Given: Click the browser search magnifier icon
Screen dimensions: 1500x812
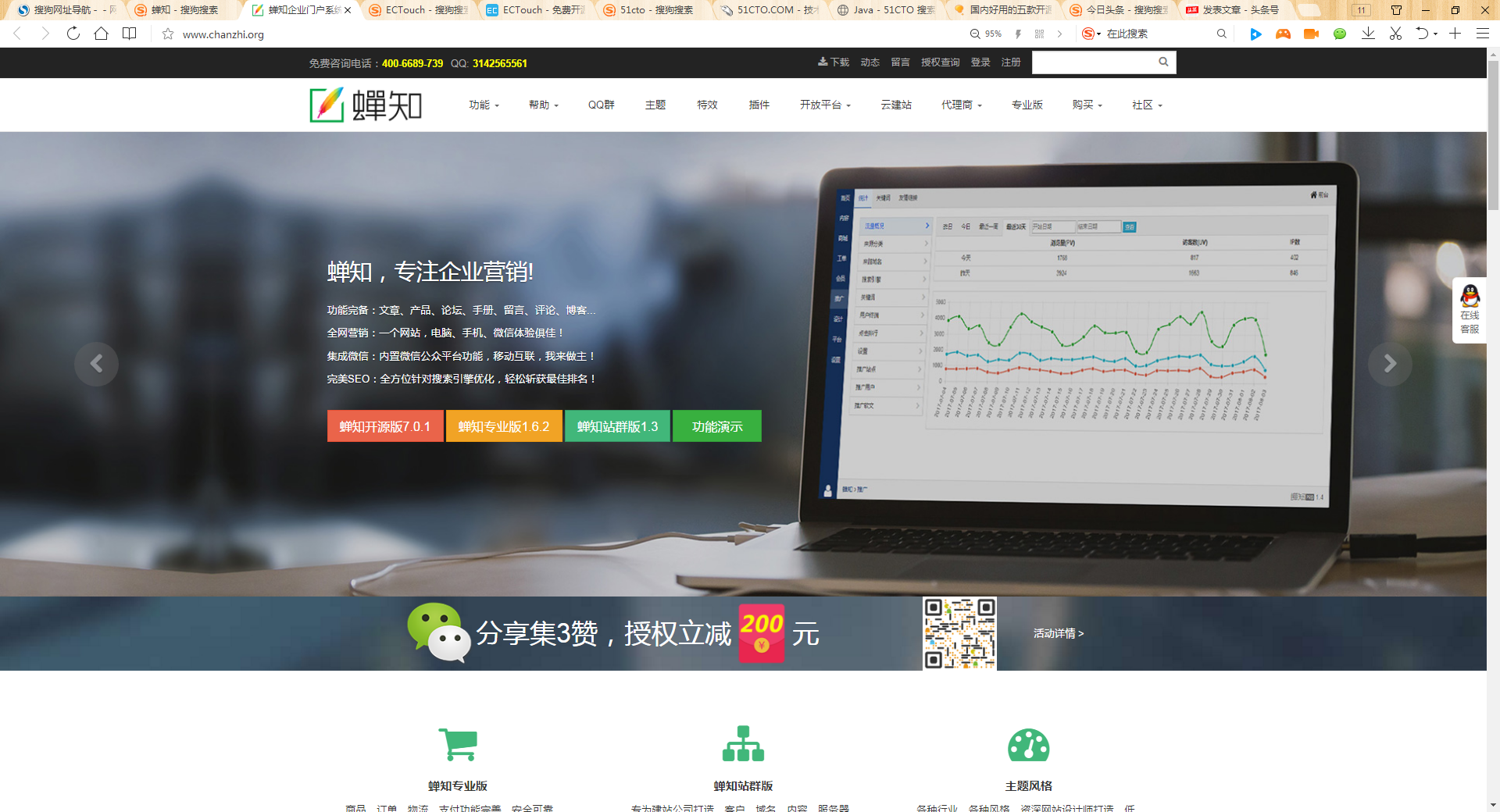Looking at the screenshot, I should pyautogui.click(x=1222, y=34).
